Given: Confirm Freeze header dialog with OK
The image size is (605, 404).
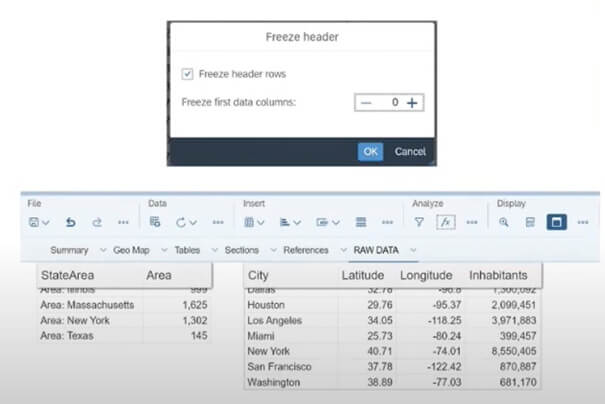Looking at the screenshot, I should click(370, 152).
